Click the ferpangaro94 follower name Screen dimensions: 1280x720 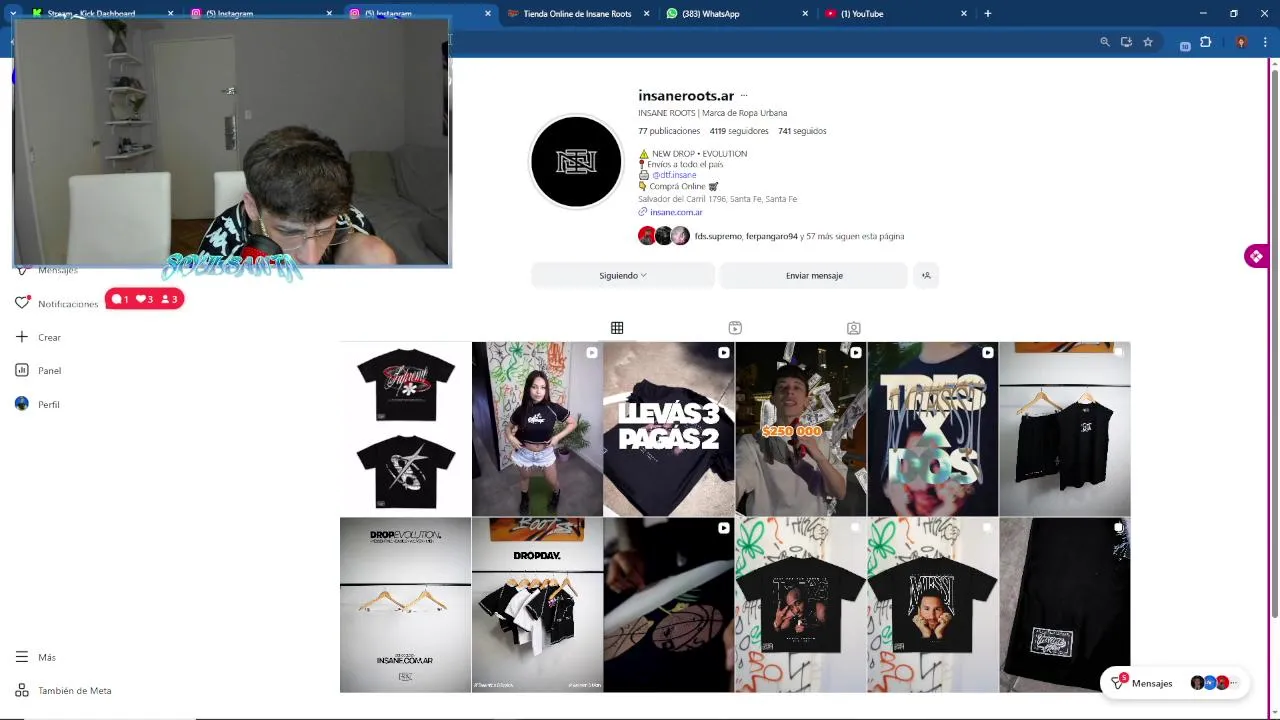click(772, 236)
